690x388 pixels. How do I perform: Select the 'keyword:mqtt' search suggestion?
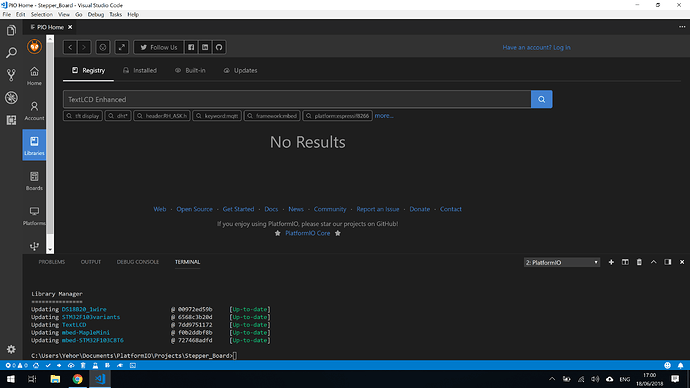coord(217,116)
